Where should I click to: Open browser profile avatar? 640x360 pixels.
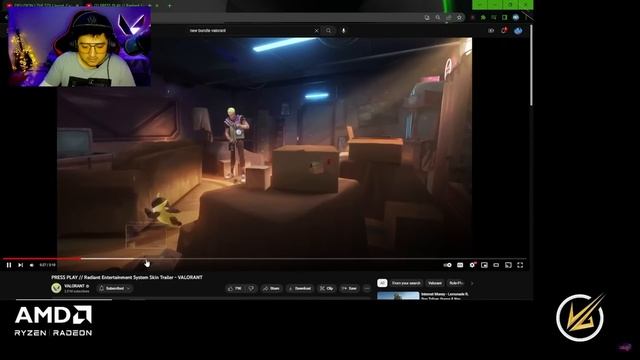coord(516,18)
